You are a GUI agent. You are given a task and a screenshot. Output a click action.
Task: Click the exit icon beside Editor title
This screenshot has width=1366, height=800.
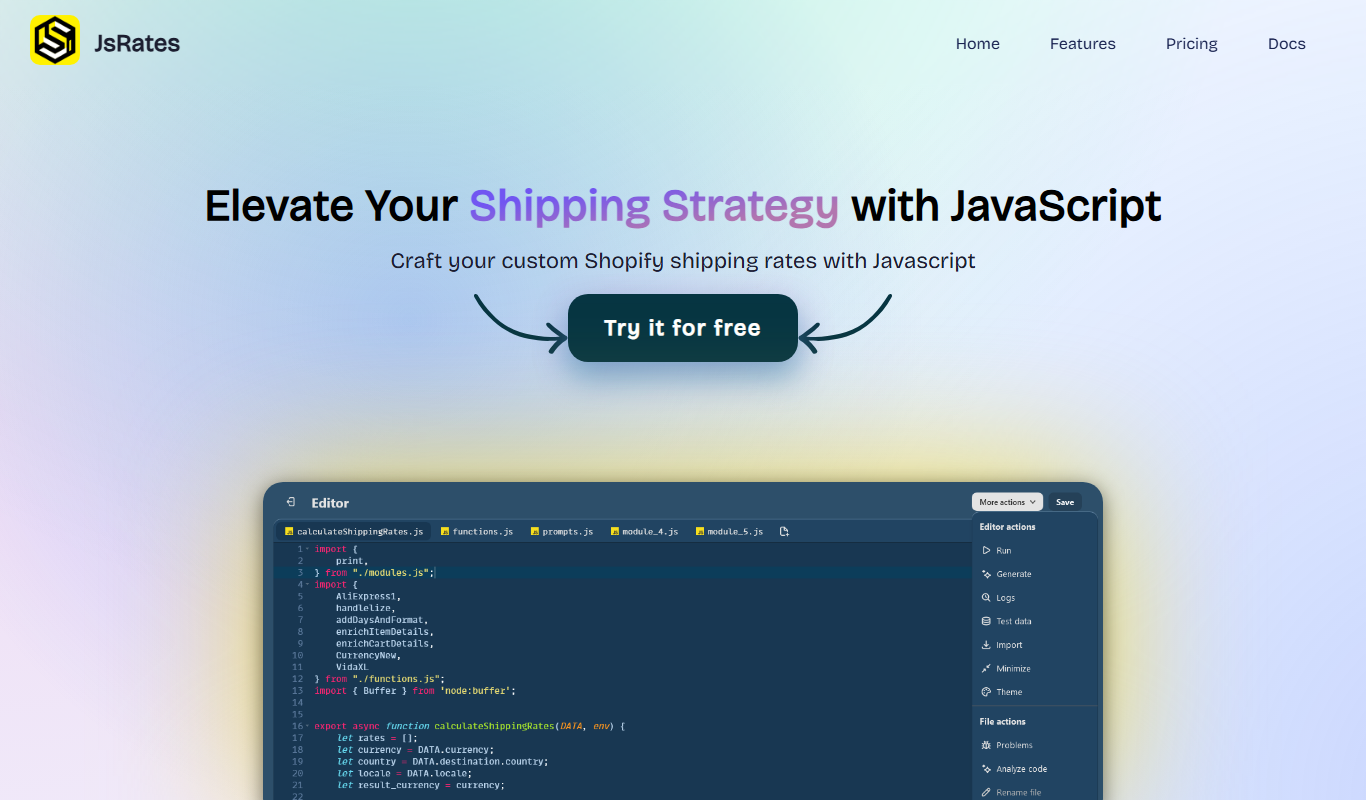[290, 502]
